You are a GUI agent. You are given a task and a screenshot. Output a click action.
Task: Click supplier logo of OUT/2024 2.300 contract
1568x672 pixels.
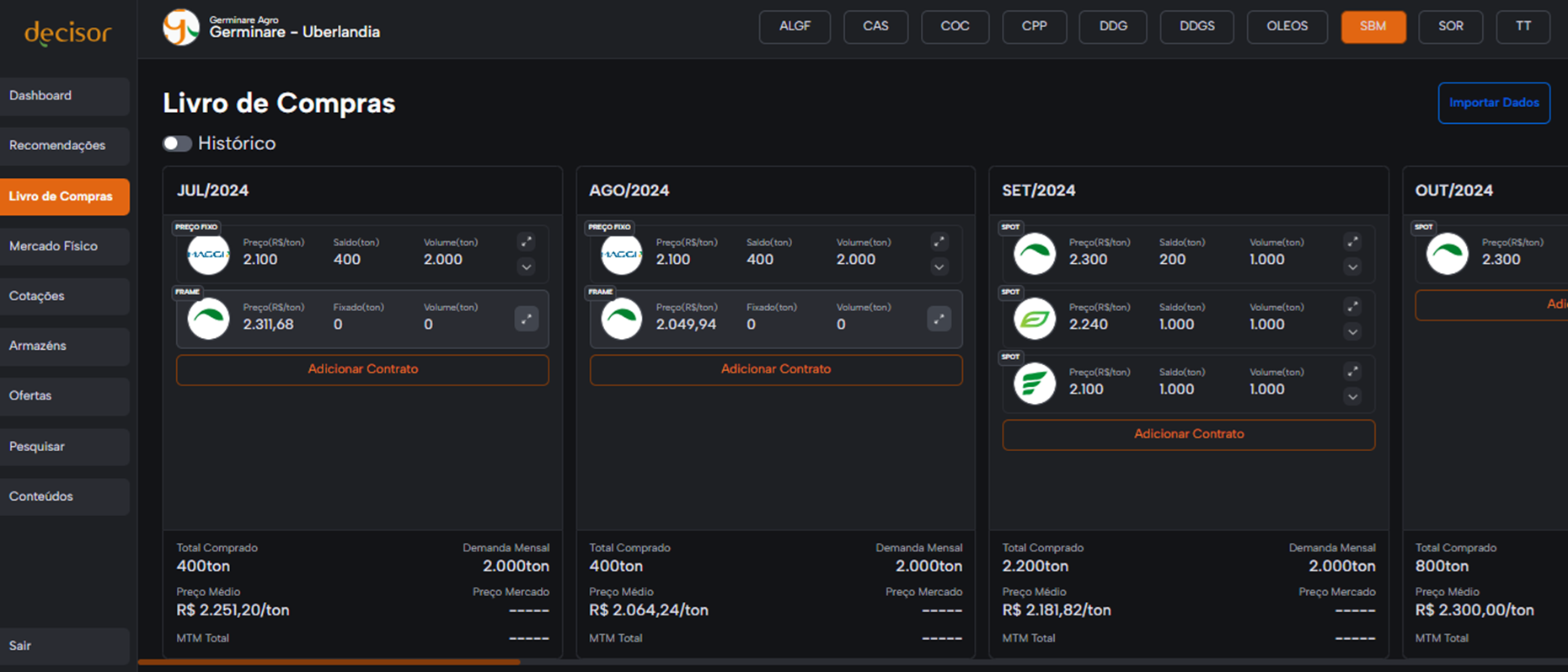pyautogui.click(x=1448, y=254)
